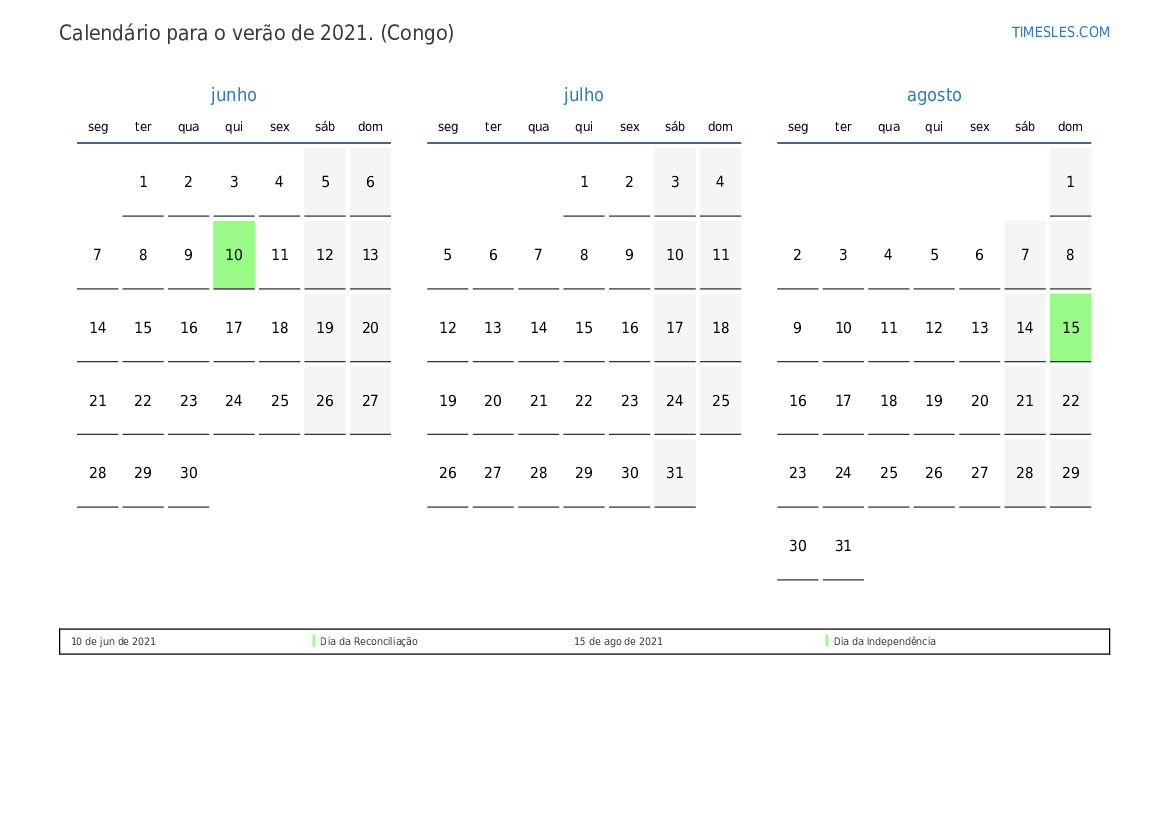Select August 19 in the calendar

click(x=934, y=401)
